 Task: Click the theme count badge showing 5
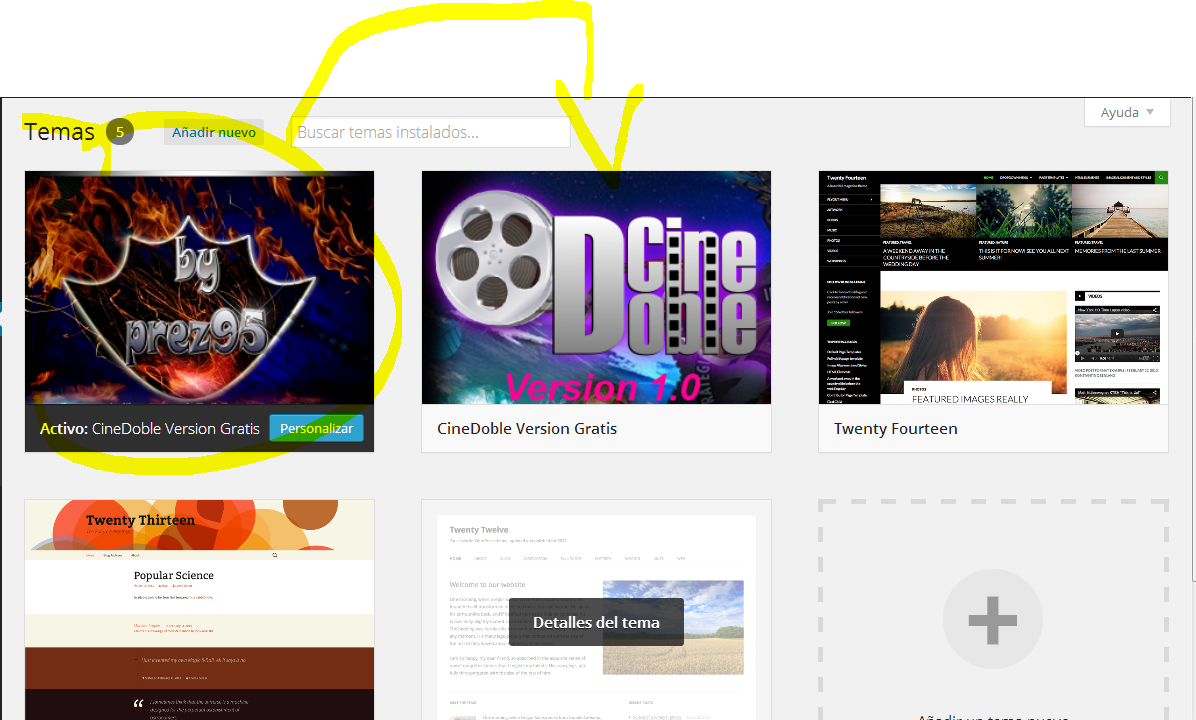click(x=120, y=132)
